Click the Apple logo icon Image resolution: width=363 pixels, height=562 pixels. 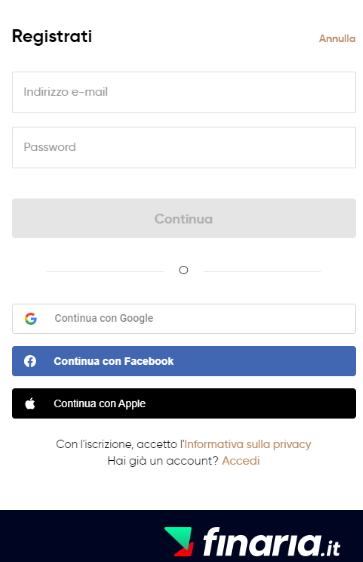(x=30, y=404)
